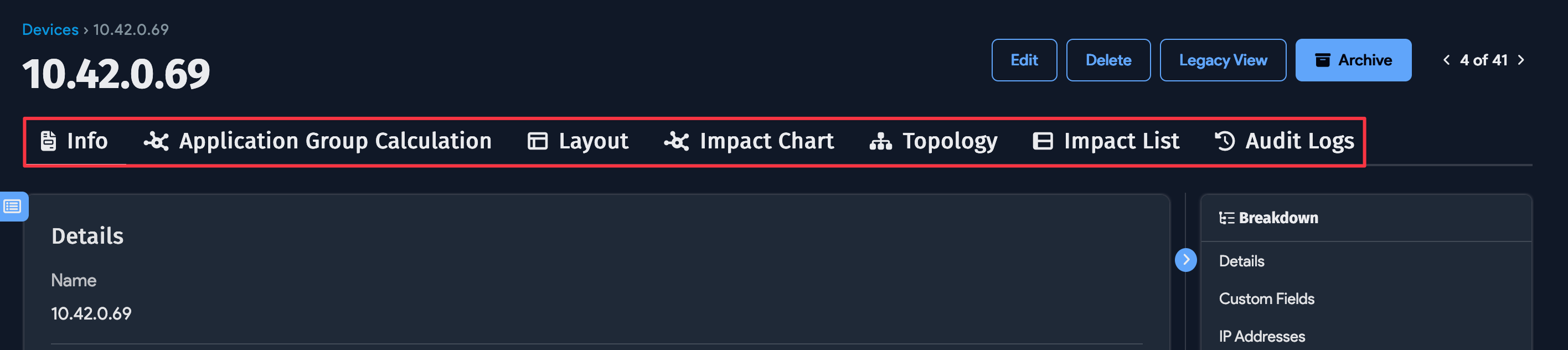Click the previous-device chevron before 4 of 41

pyautogui.click(x=1447, y=60)
